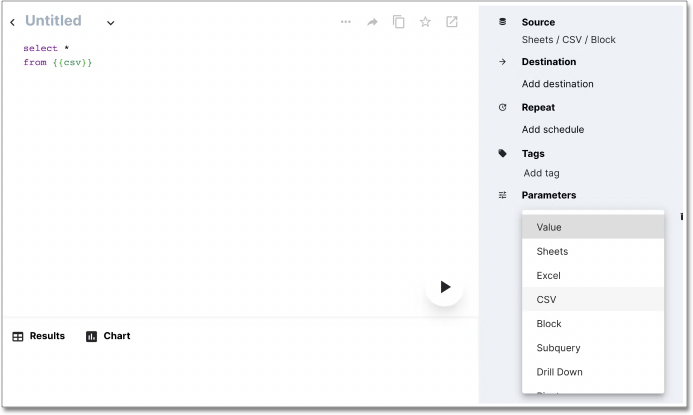
Task: Click the back arrow beside Untitled
Action: tap(12, 22)
